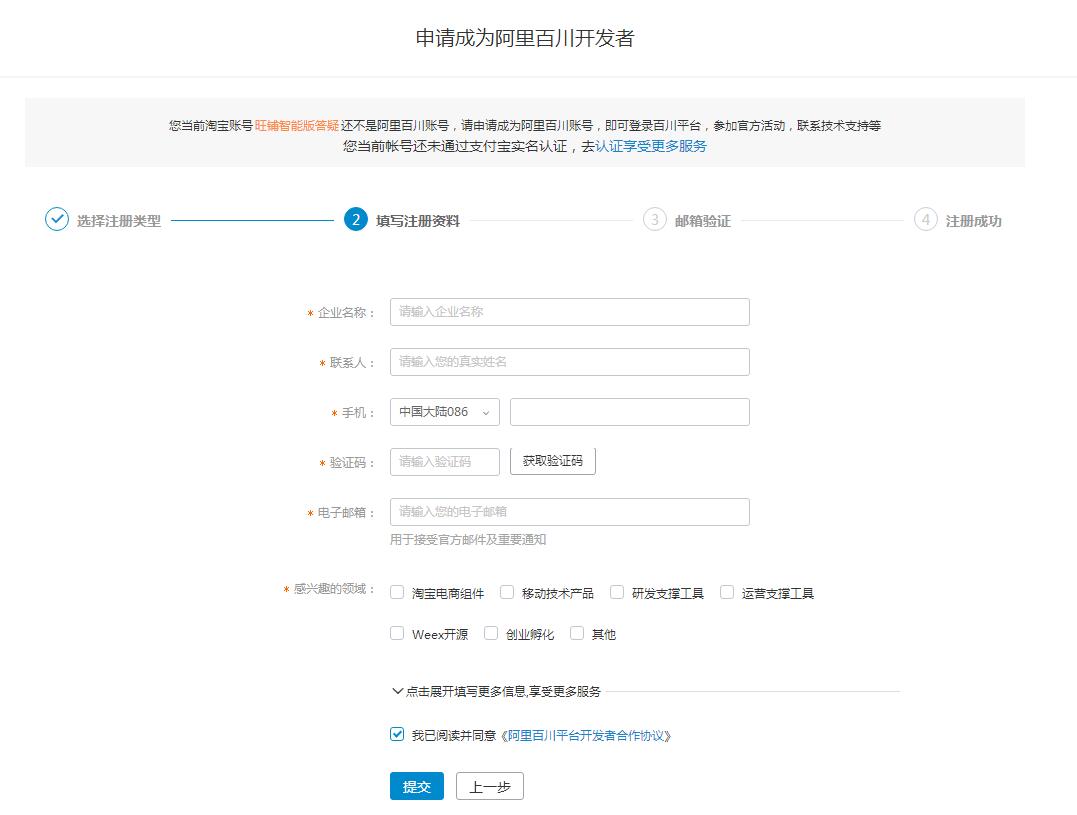1077x815 pixels.
Task: Check the 淘宝电商组件 checkbox
Action: 397,592
